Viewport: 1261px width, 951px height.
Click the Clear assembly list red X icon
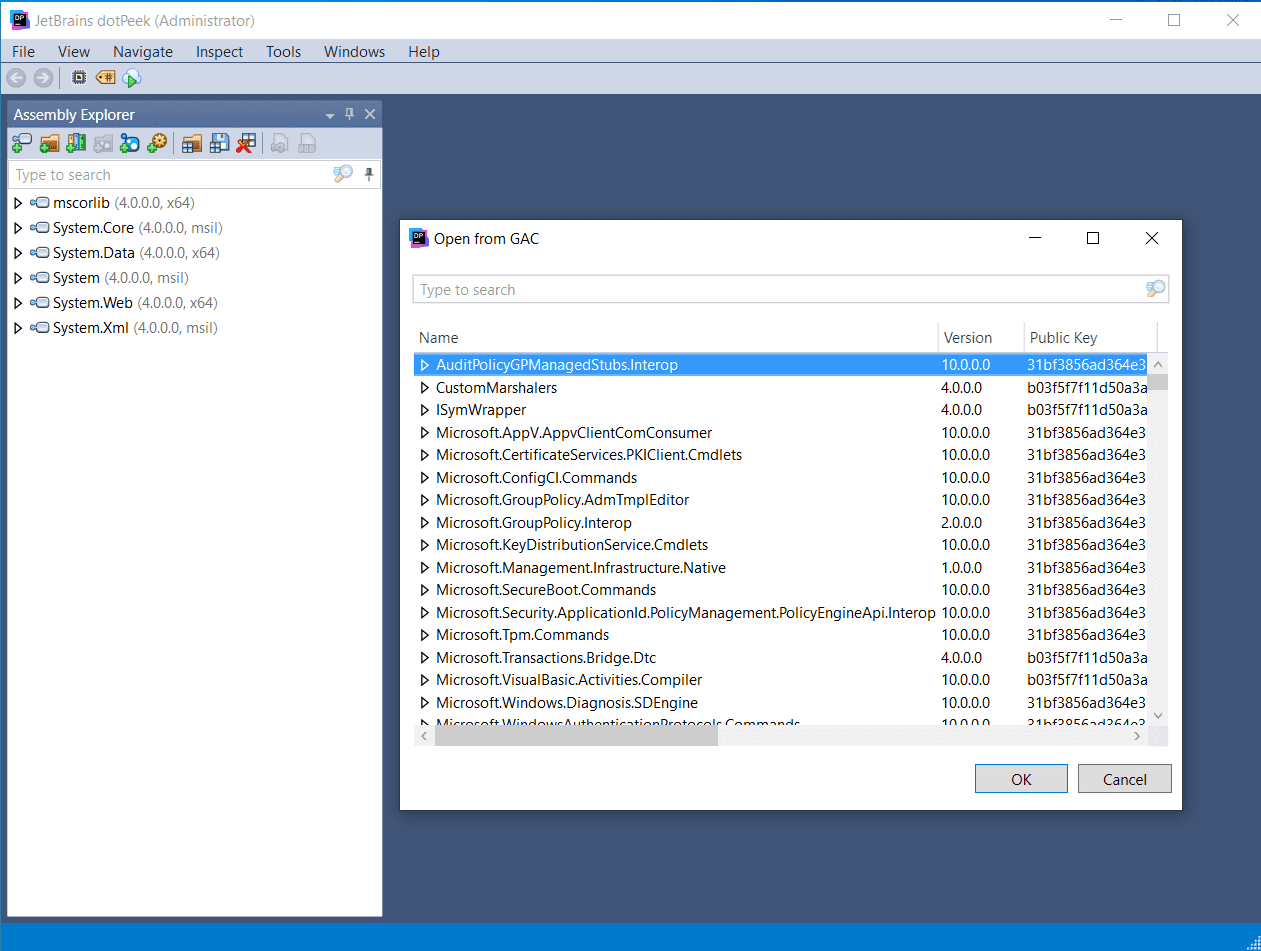pos(246,144)
